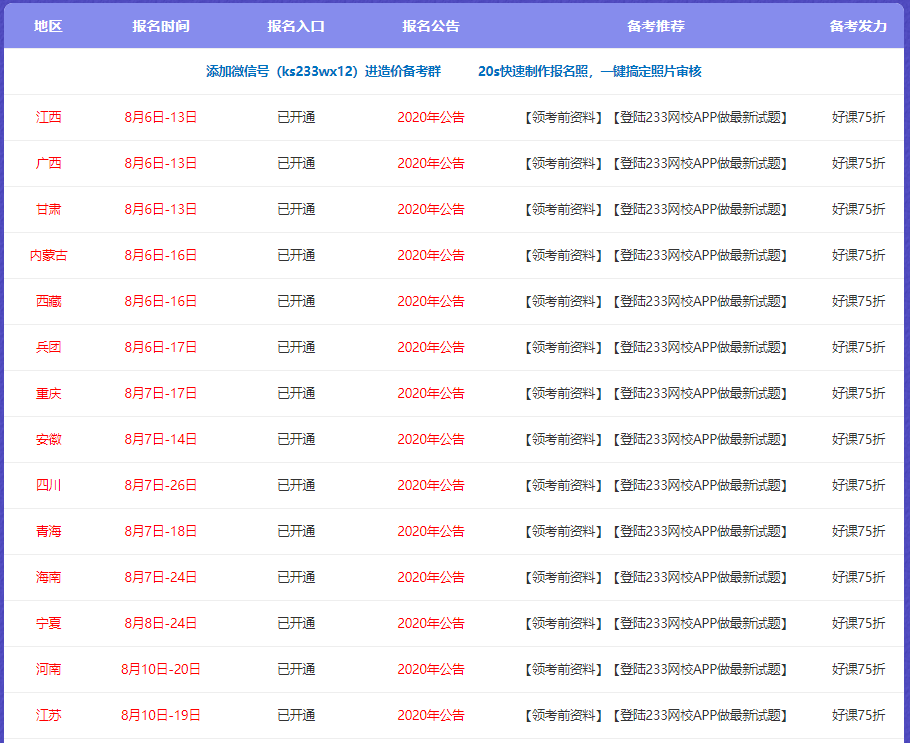
Task: Click 好课75折 in the 甘肃 row
Action: click(x=858, y=209)
